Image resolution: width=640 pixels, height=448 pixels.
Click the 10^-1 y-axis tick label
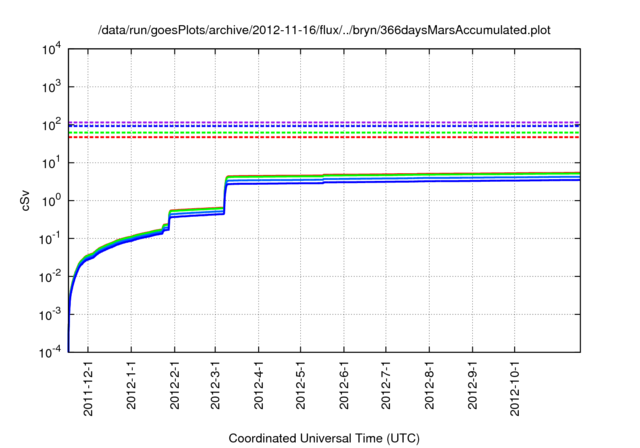[x=51, y=238]
